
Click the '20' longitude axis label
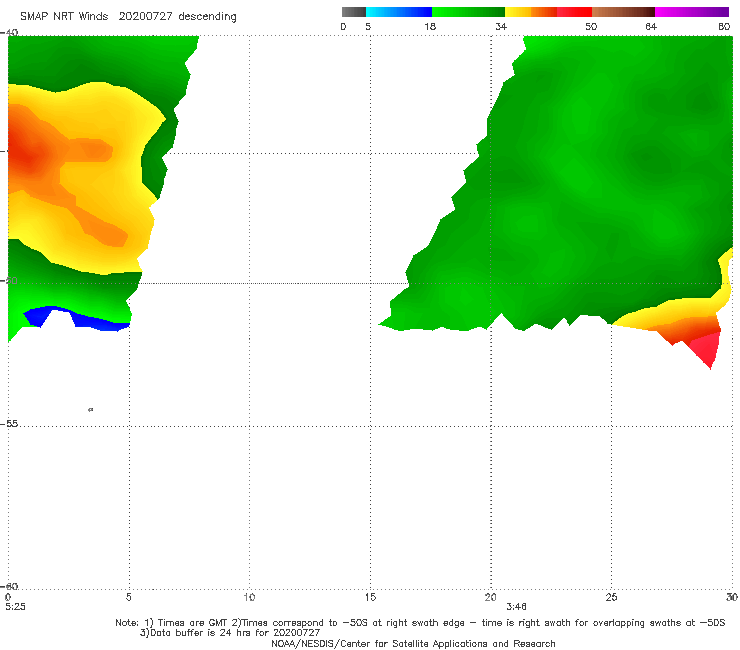pos(490,598)
